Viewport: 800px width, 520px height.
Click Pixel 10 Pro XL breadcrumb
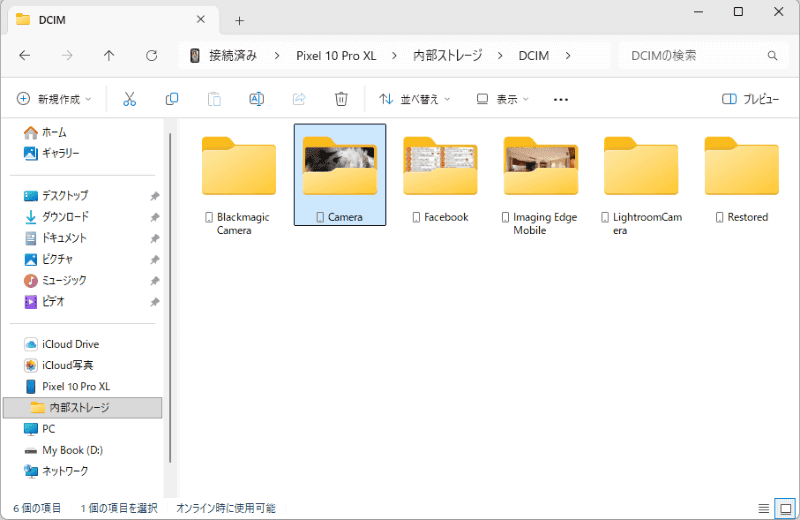pos(336,56)
